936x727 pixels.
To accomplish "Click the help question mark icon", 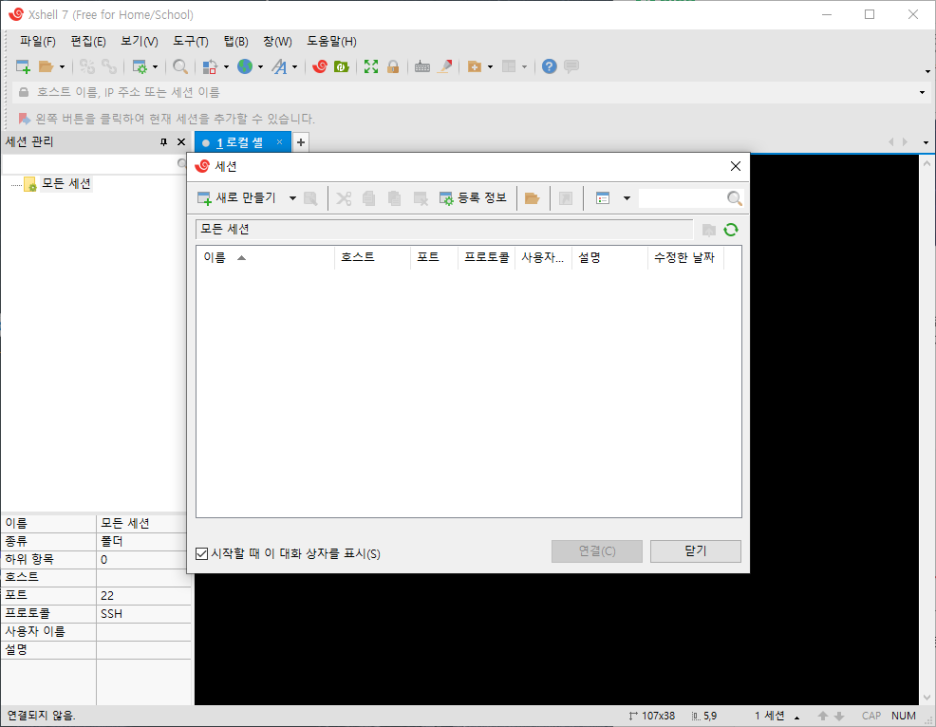I will point(549,66).
